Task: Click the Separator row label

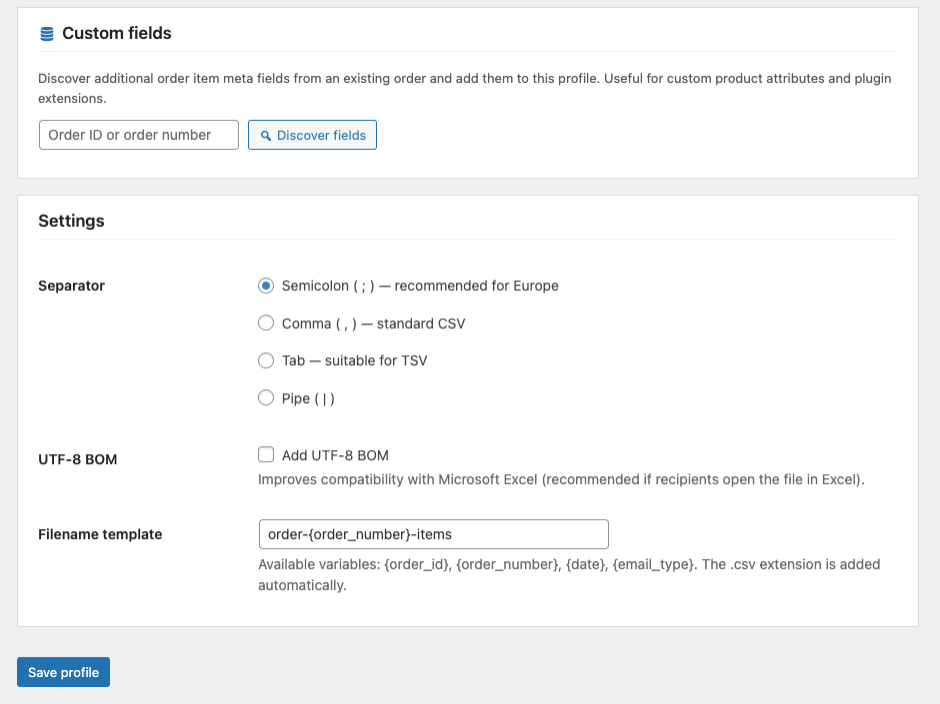Action: point(71,286)
